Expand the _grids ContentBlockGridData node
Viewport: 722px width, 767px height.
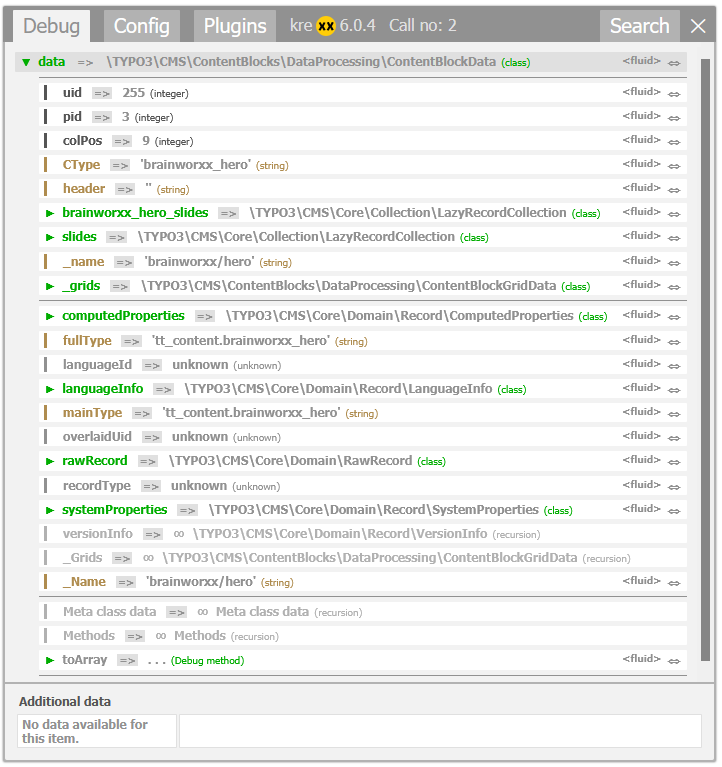point(50,286)
